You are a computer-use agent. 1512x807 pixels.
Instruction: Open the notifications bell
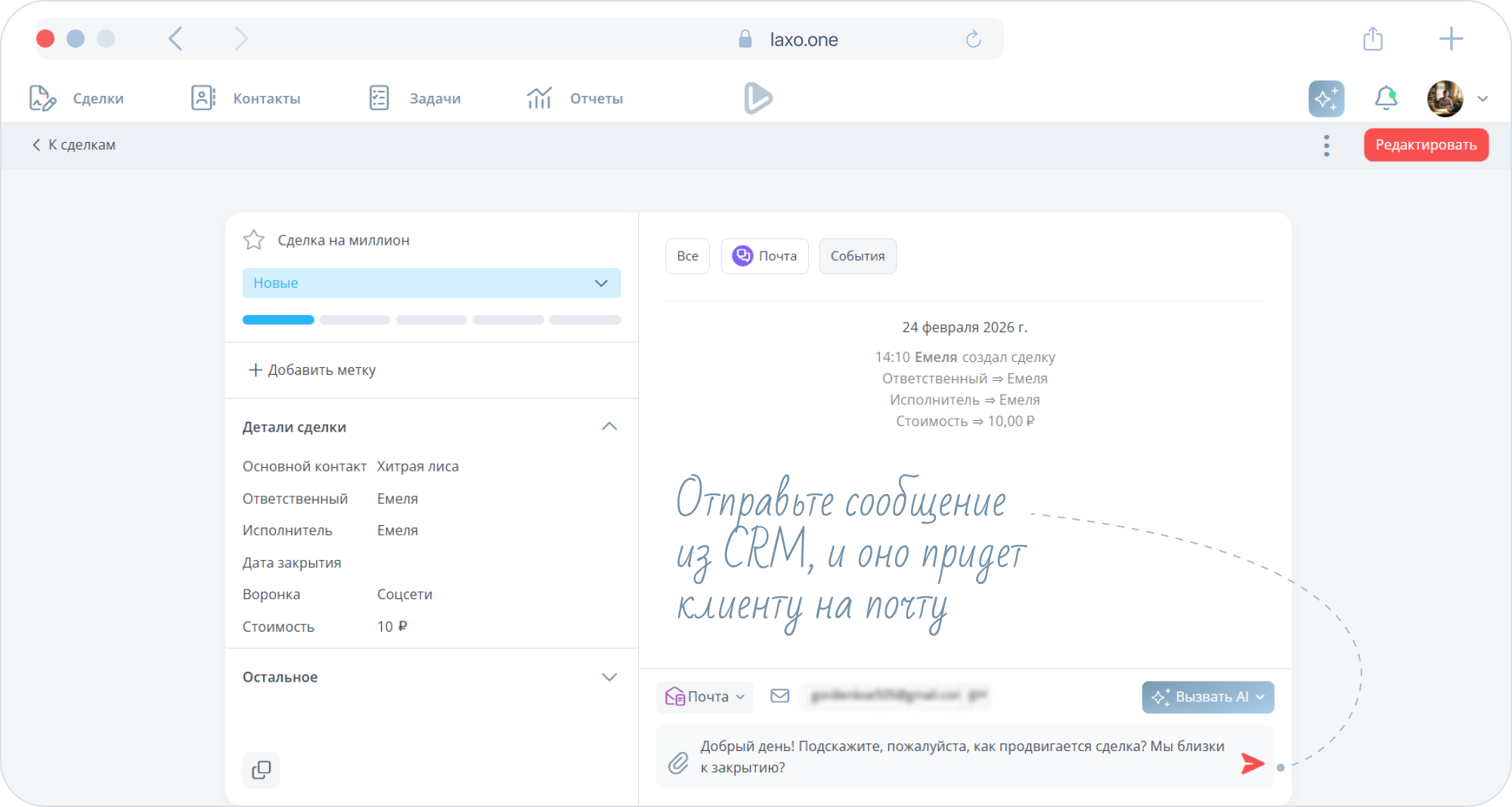pos(1386,98)
